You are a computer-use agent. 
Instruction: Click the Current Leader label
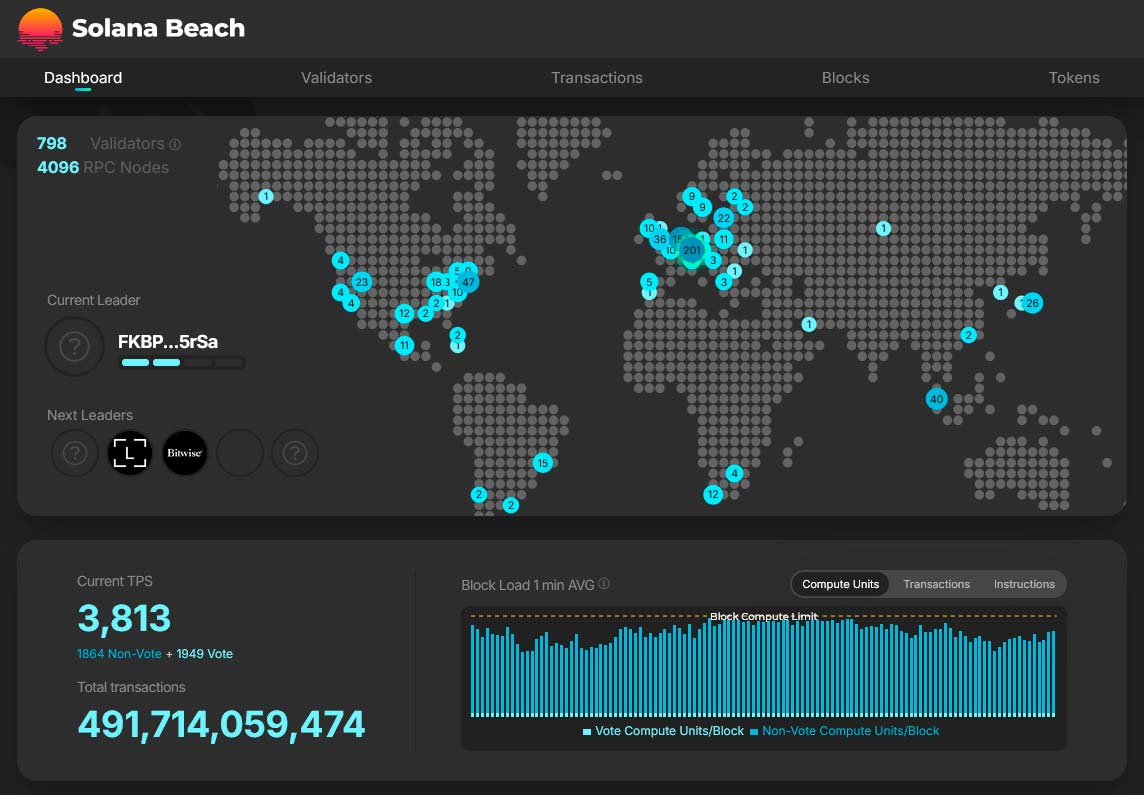pos(93,300)
